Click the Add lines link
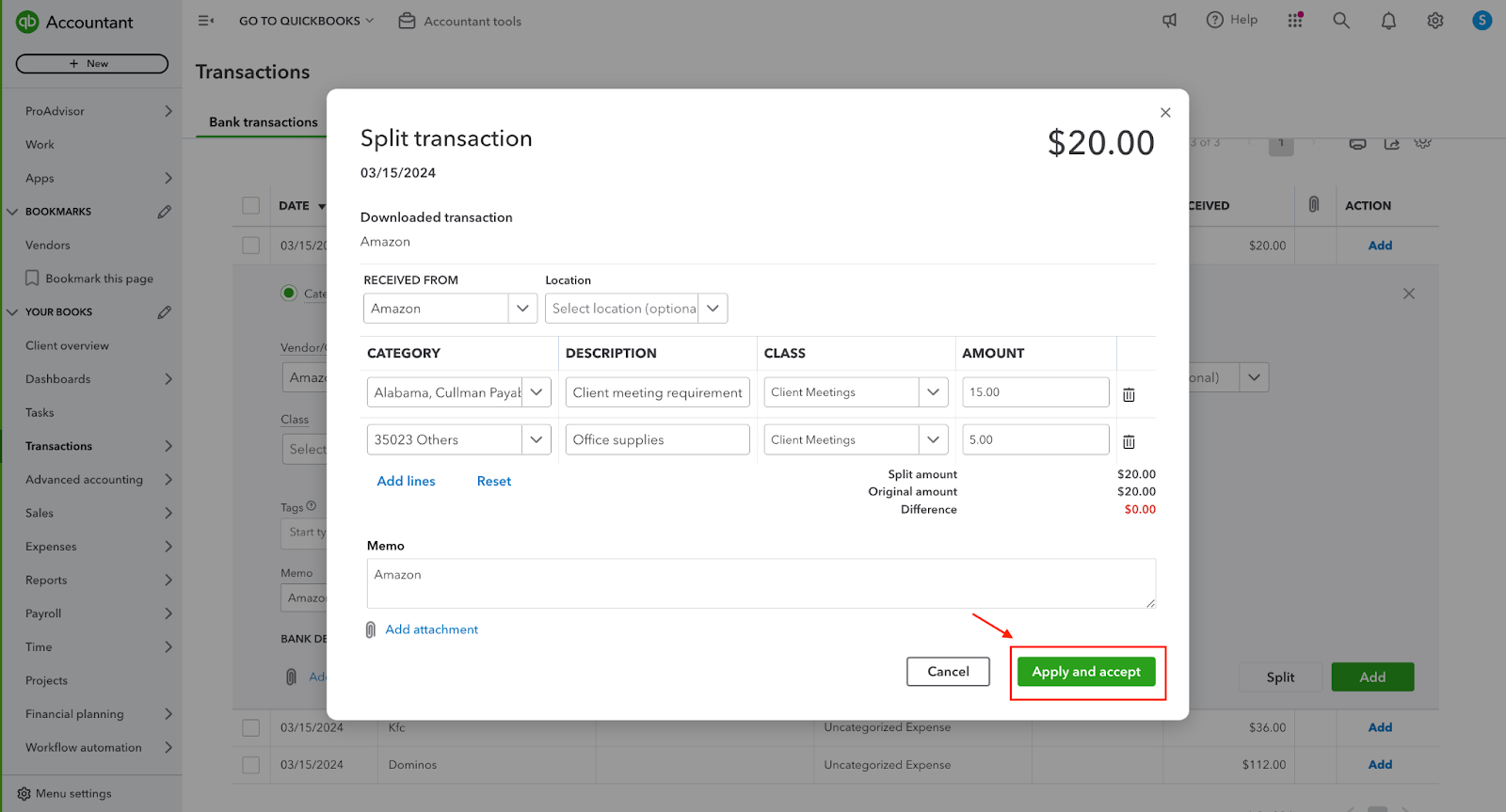Image resolution: width=1506 pixels, height=812 pixels. click(407, 481)
